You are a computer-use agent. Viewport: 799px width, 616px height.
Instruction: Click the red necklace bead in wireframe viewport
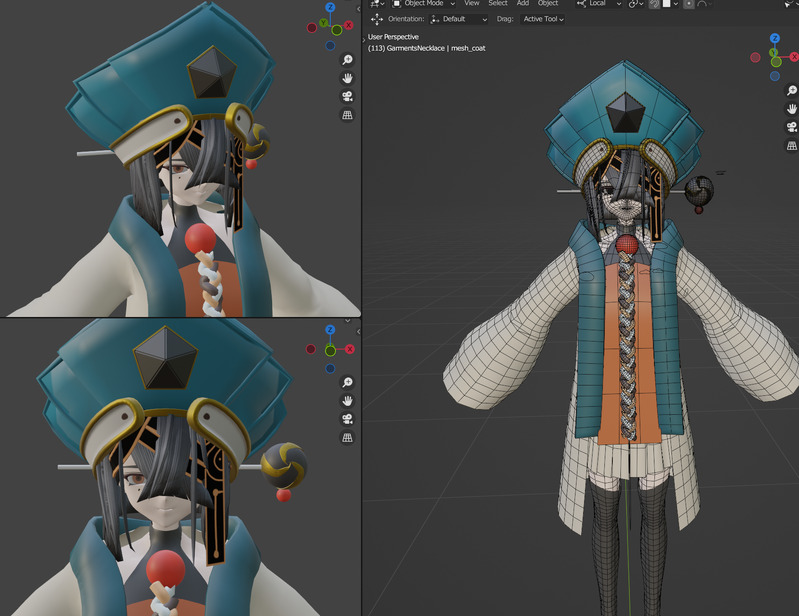pos(627,245)
